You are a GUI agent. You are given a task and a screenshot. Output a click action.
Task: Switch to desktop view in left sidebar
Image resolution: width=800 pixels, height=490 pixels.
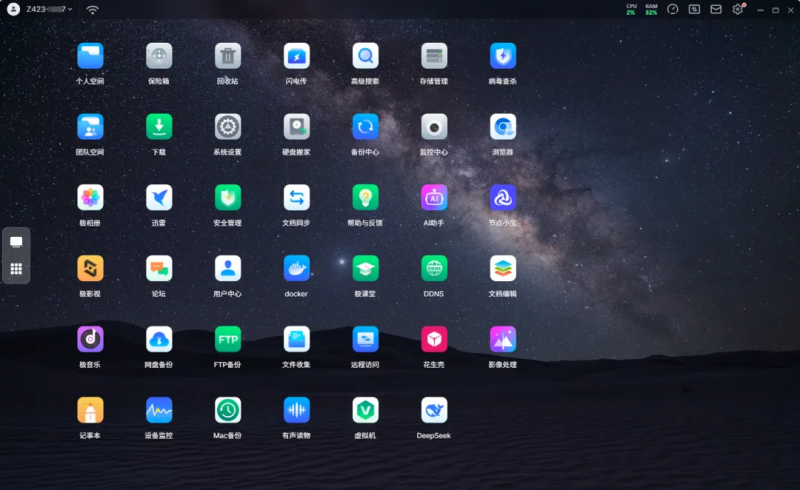[16, 242]
